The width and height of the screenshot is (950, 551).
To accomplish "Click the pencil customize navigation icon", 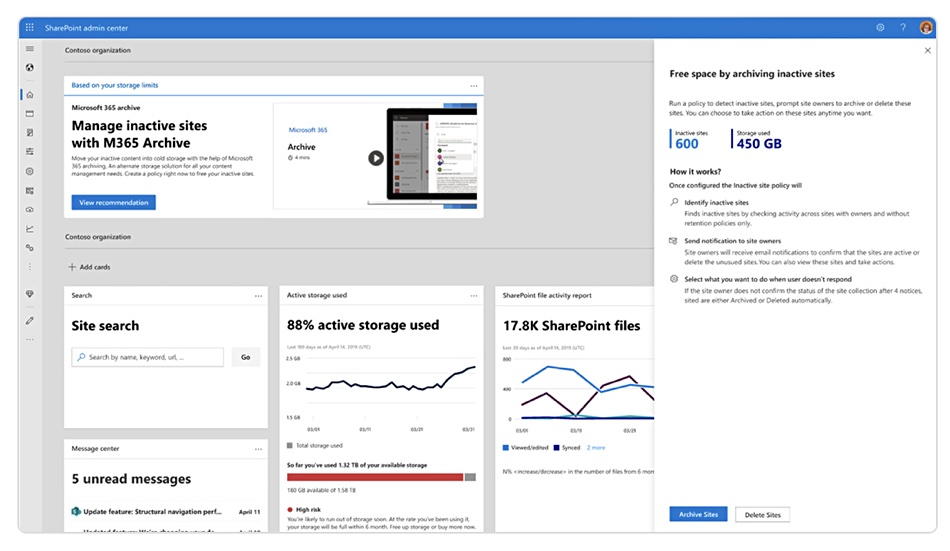I will (30, 321).
